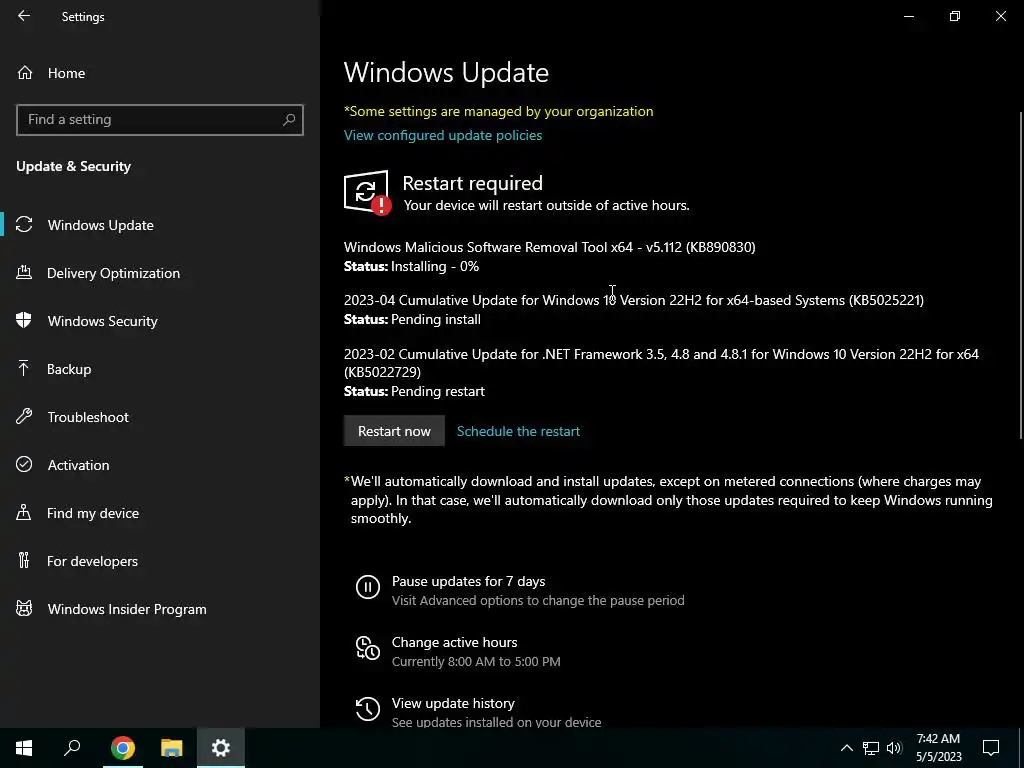Click the KB5025221 cumulative update entry

click(633, 300)
